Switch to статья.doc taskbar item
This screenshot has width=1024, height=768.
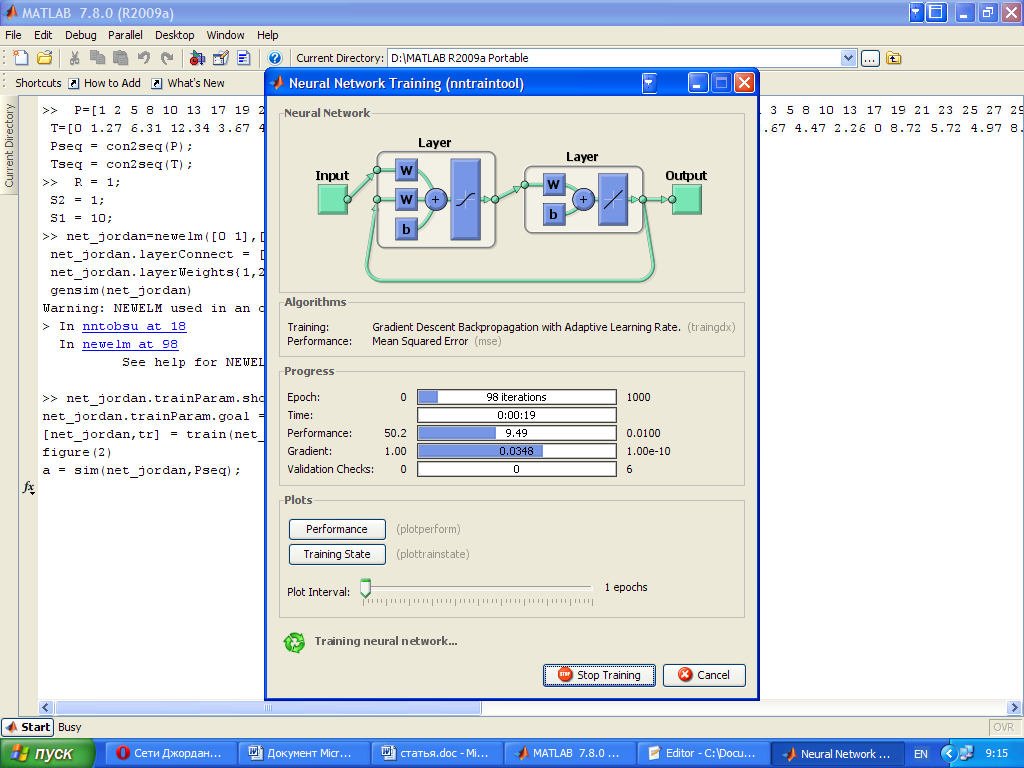436,754
